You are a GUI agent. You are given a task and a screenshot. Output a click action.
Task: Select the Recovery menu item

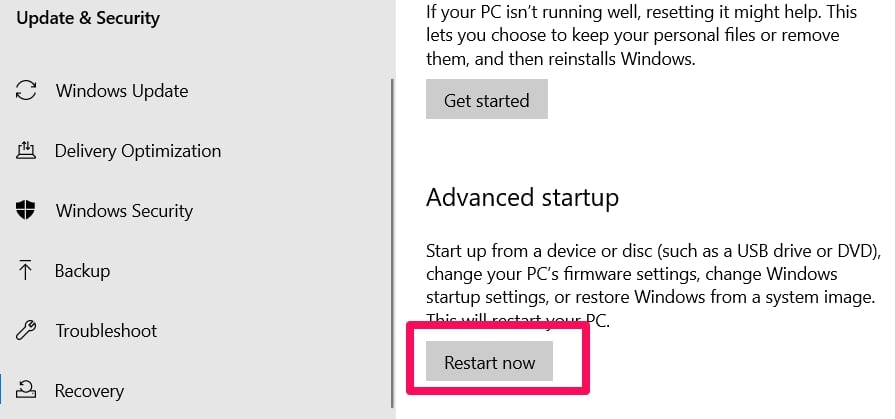click(89, 391)
